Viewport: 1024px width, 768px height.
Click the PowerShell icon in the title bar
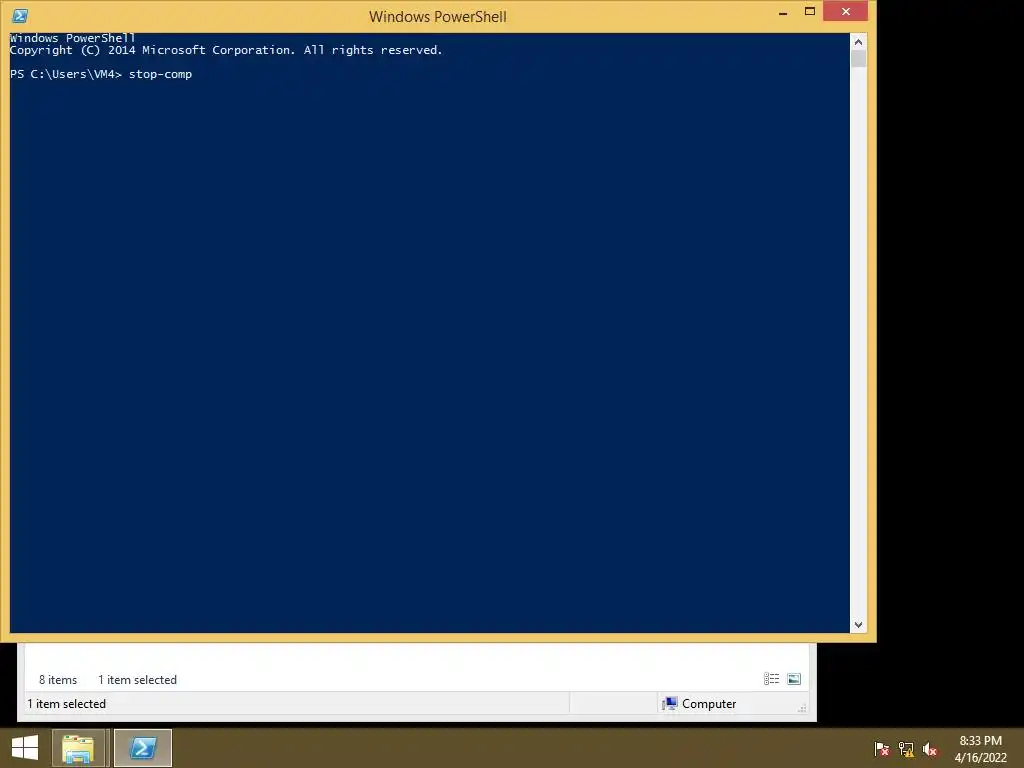[x=20, y=16]
